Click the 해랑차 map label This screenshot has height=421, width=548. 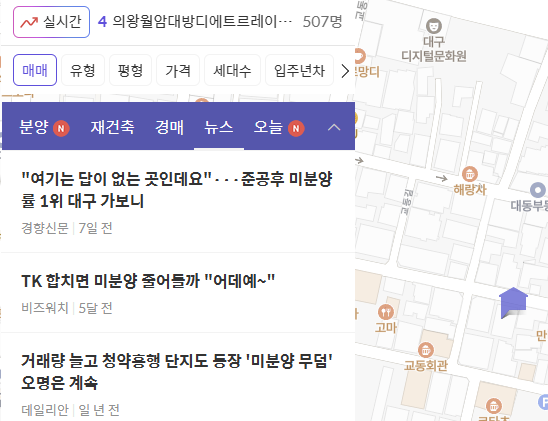click(470, 190)
